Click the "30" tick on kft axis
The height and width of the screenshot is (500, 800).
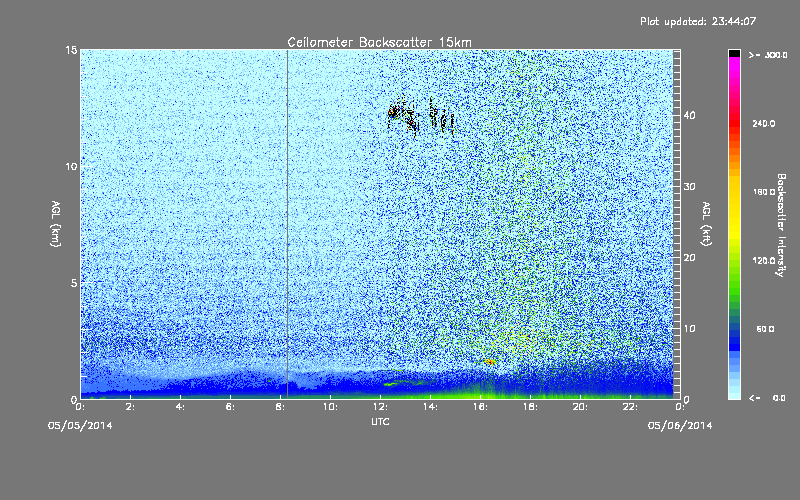click(690, 187)
